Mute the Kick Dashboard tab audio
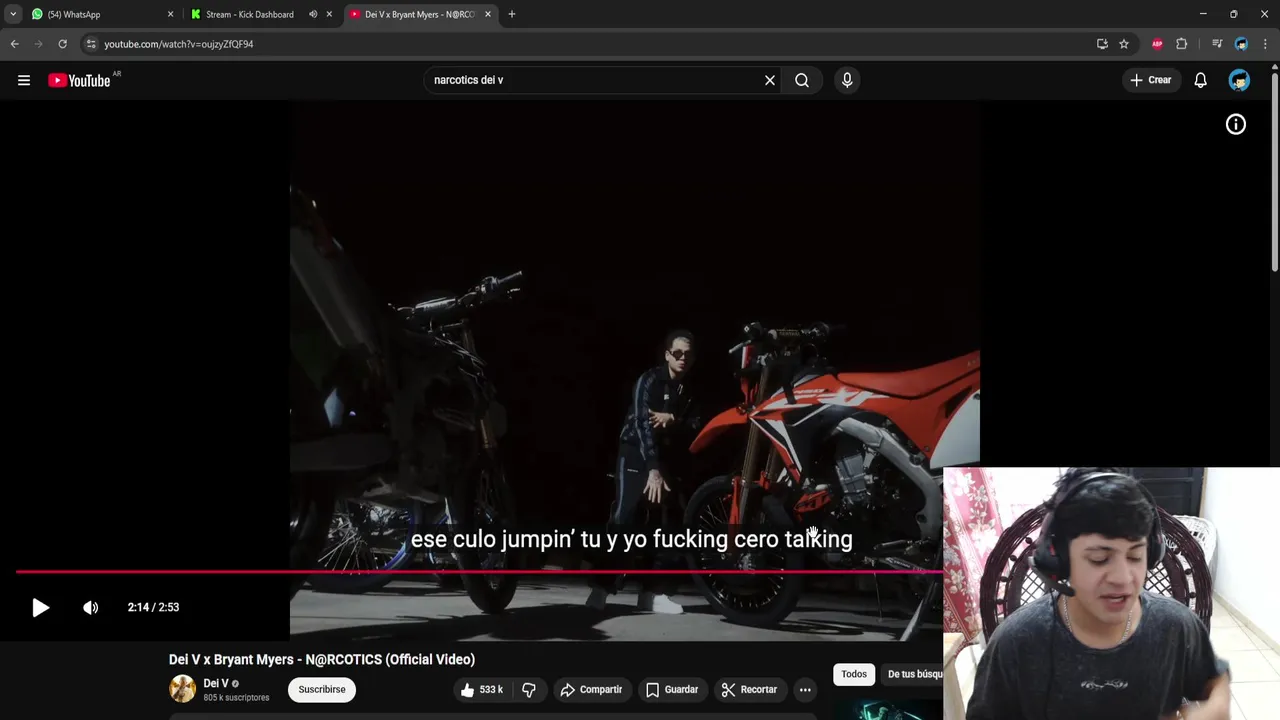 click(313, 14)
